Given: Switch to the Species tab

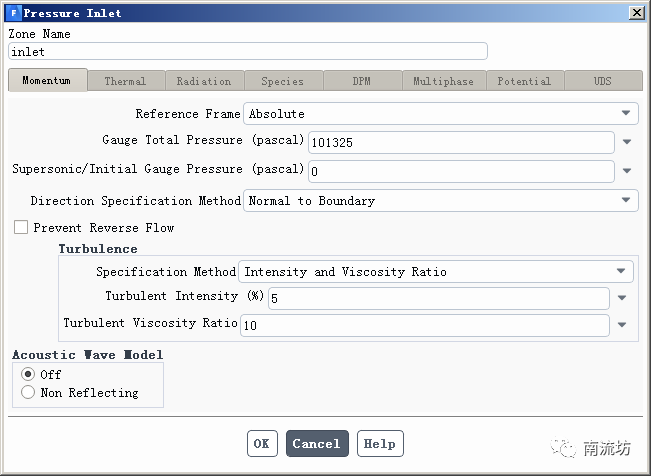Looking at the screenshot, I should [x=283, y=81].
